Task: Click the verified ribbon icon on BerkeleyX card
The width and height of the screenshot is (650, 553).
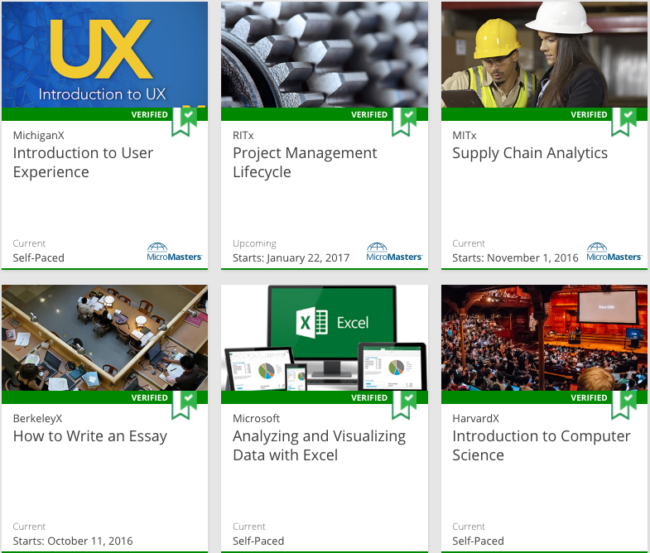Action: (x=184, y=405)
